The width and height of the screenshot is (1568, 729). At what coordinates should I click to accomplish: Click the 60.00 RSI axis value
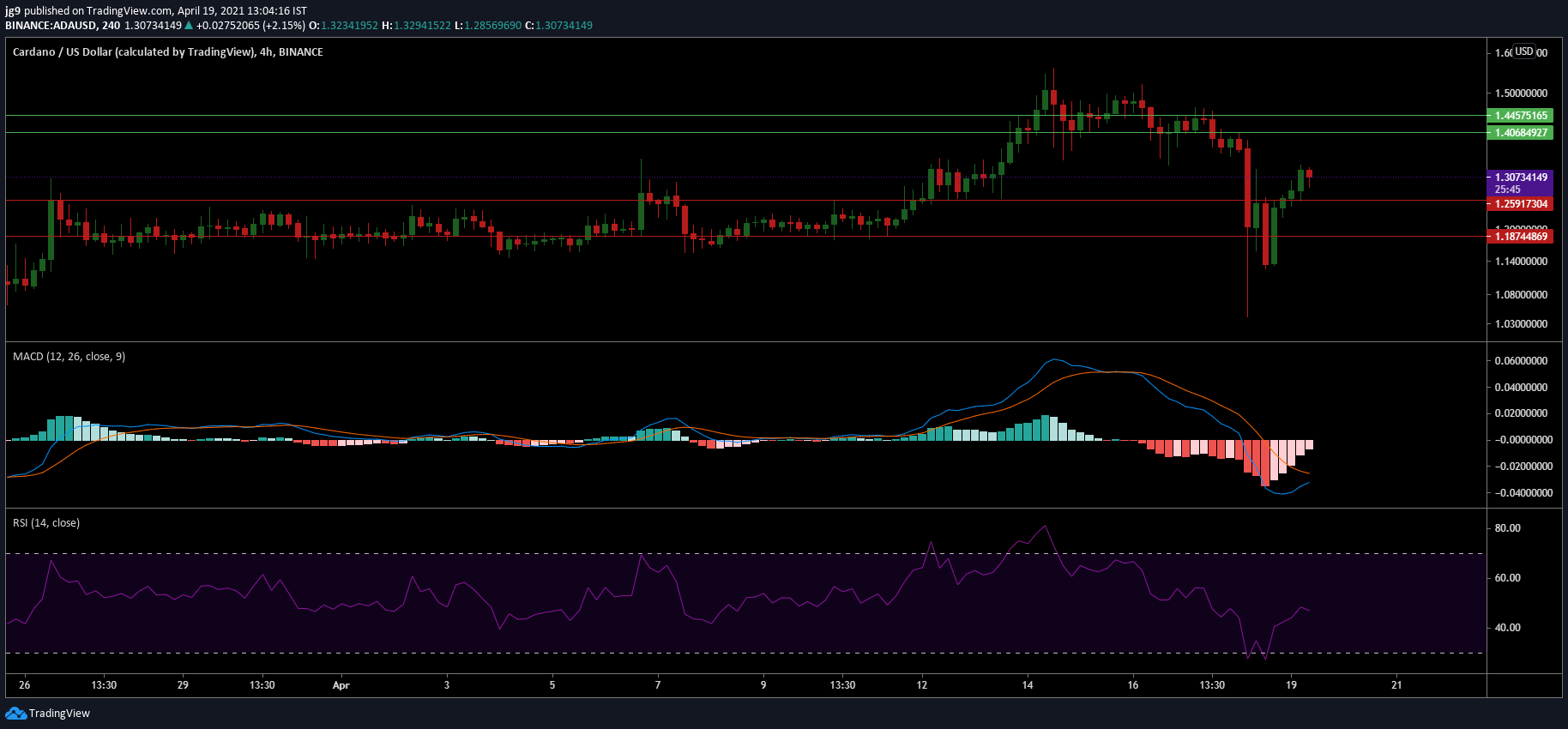click(x=1508, y=578)
